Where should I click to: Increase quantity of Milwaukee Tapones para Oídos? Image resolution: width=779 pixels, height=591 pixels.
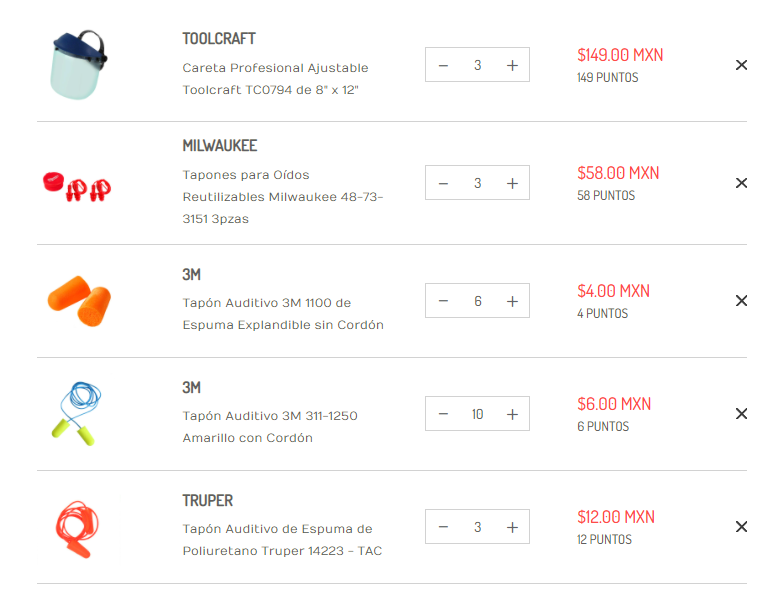pos(512,183)
